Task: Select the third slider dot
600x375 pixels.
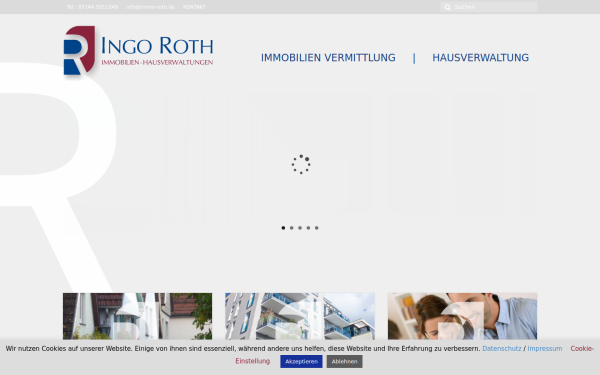Action: (x=300, y=228)
